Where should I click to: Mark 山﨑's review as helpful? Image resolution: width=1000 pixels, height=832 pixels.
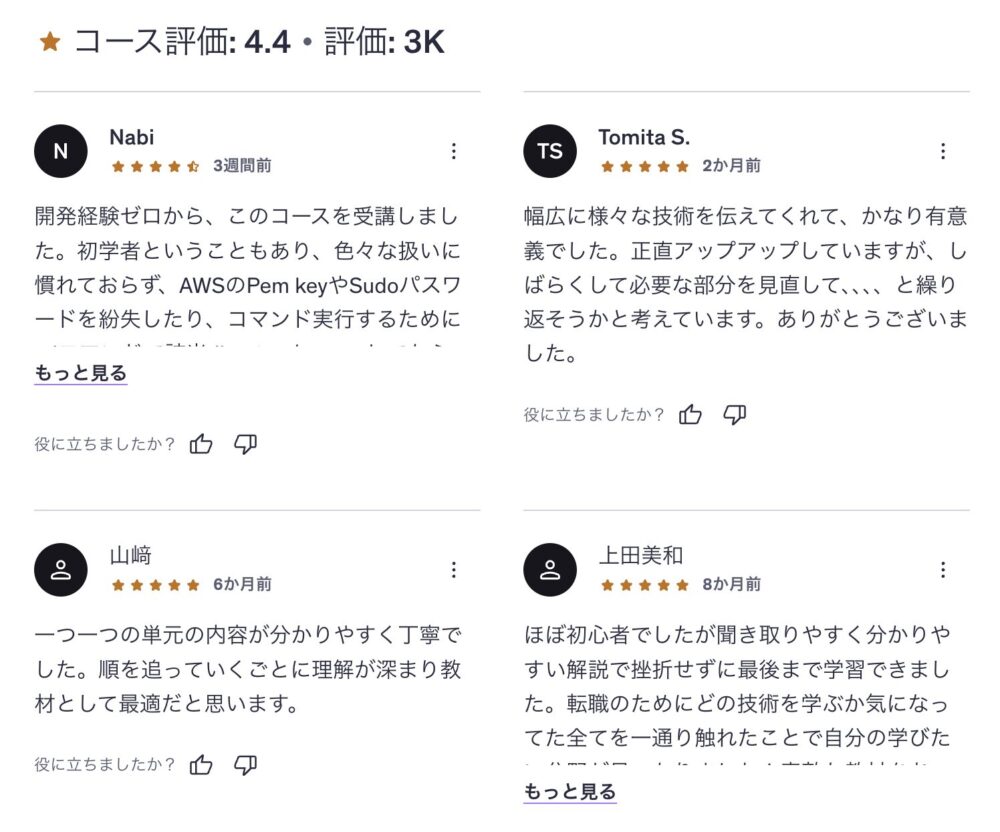point(201,765)
